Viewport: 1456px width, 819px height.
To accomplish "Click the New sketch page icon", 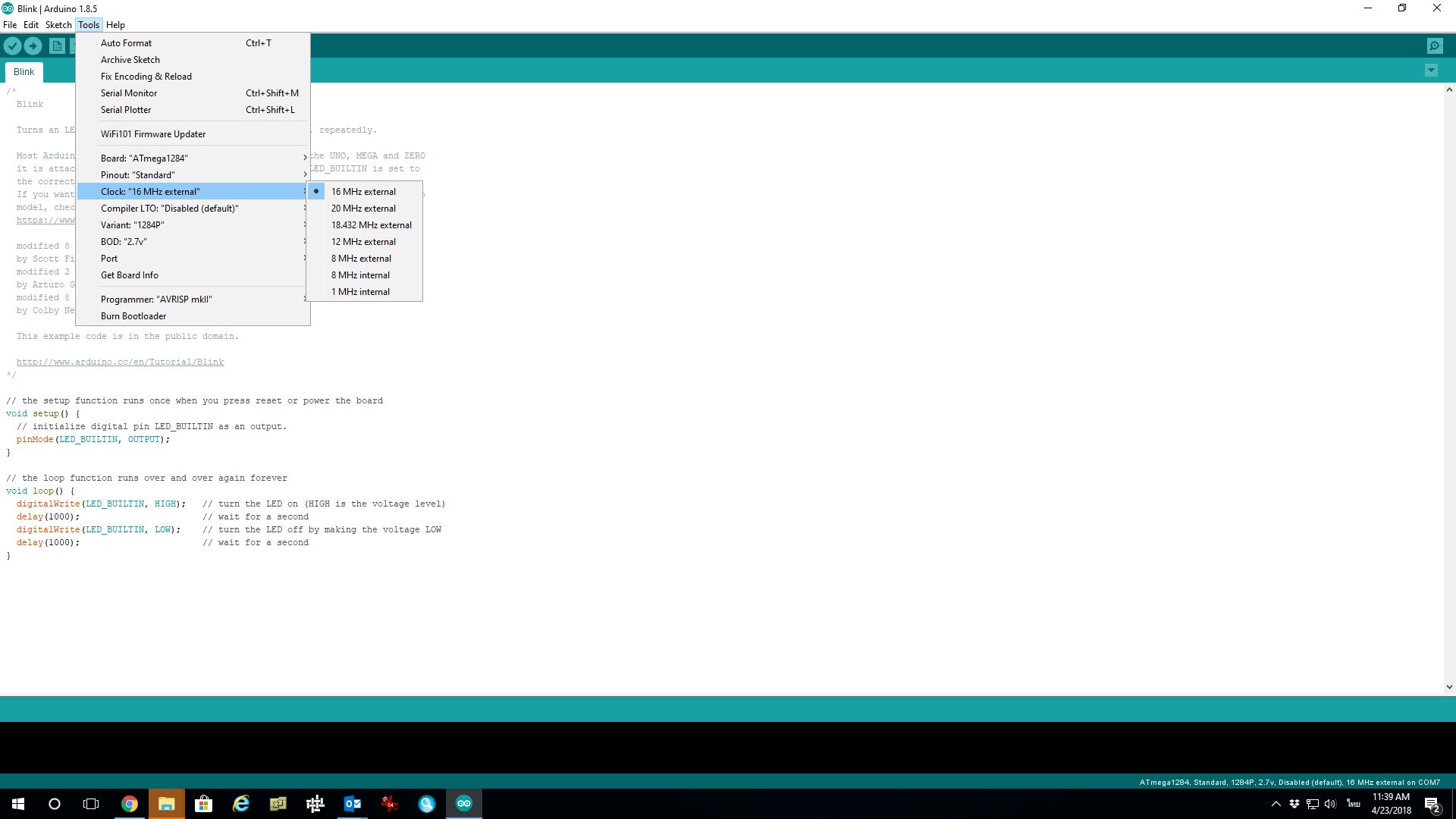I will pos(57,46).
